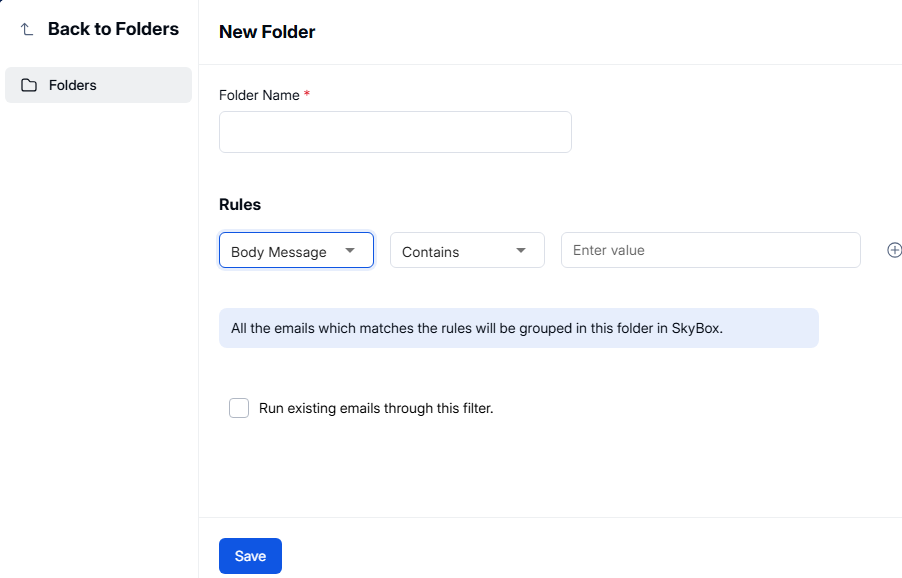Click the folder icon in the sidebar
902x578 pixels.
point(29,85)
